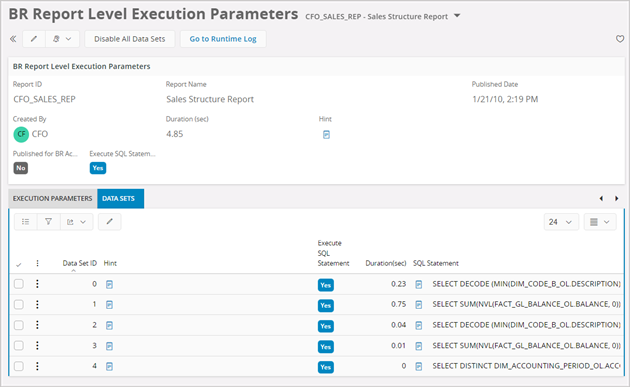
Task: Open row actions menu for Data Set 3
Action: (37, 345)
